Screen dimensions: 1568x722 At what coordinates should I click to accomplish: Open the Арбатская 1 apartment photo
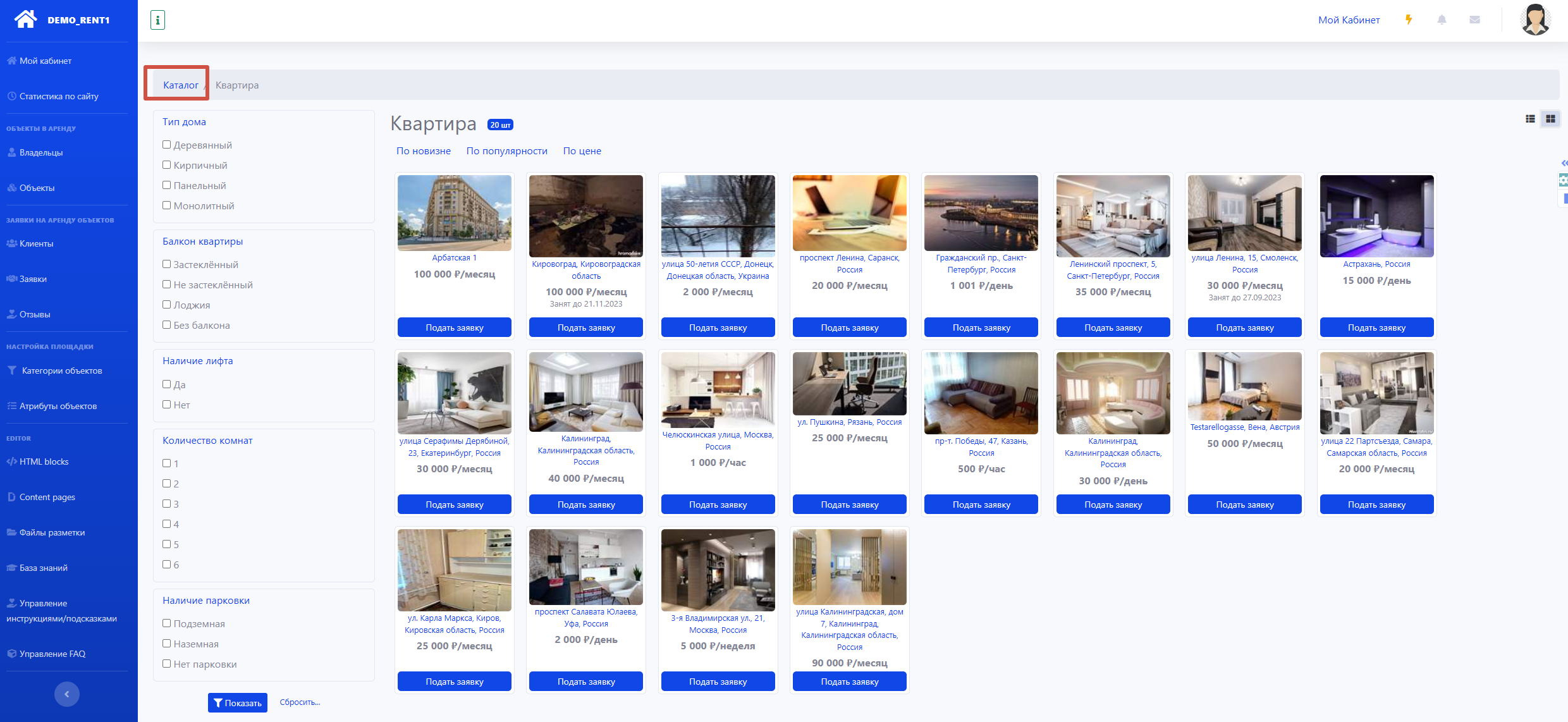pos(454,213)
